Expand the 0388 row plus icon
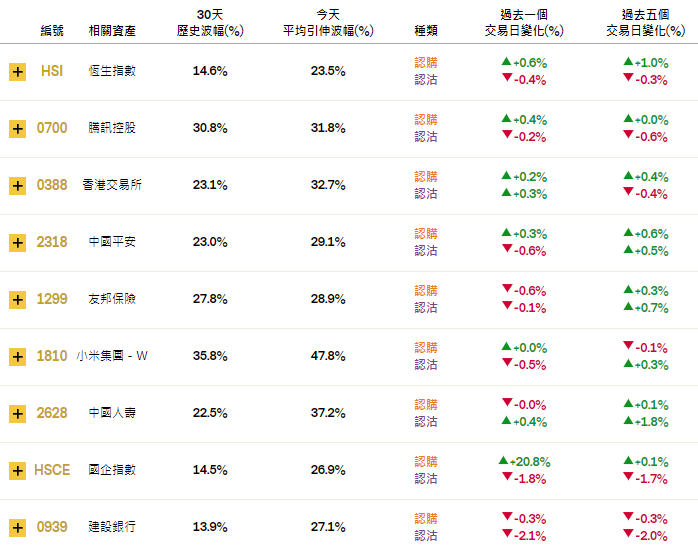This screenshot has width=698, height=553. tap(17, 186)
